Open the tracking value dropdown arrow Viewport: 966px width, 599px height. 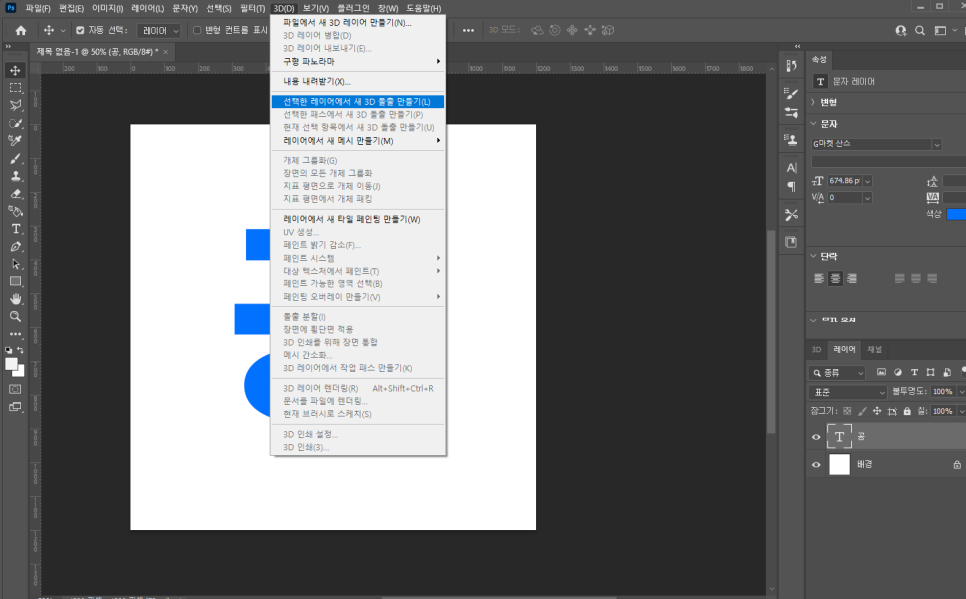(867, 198)
